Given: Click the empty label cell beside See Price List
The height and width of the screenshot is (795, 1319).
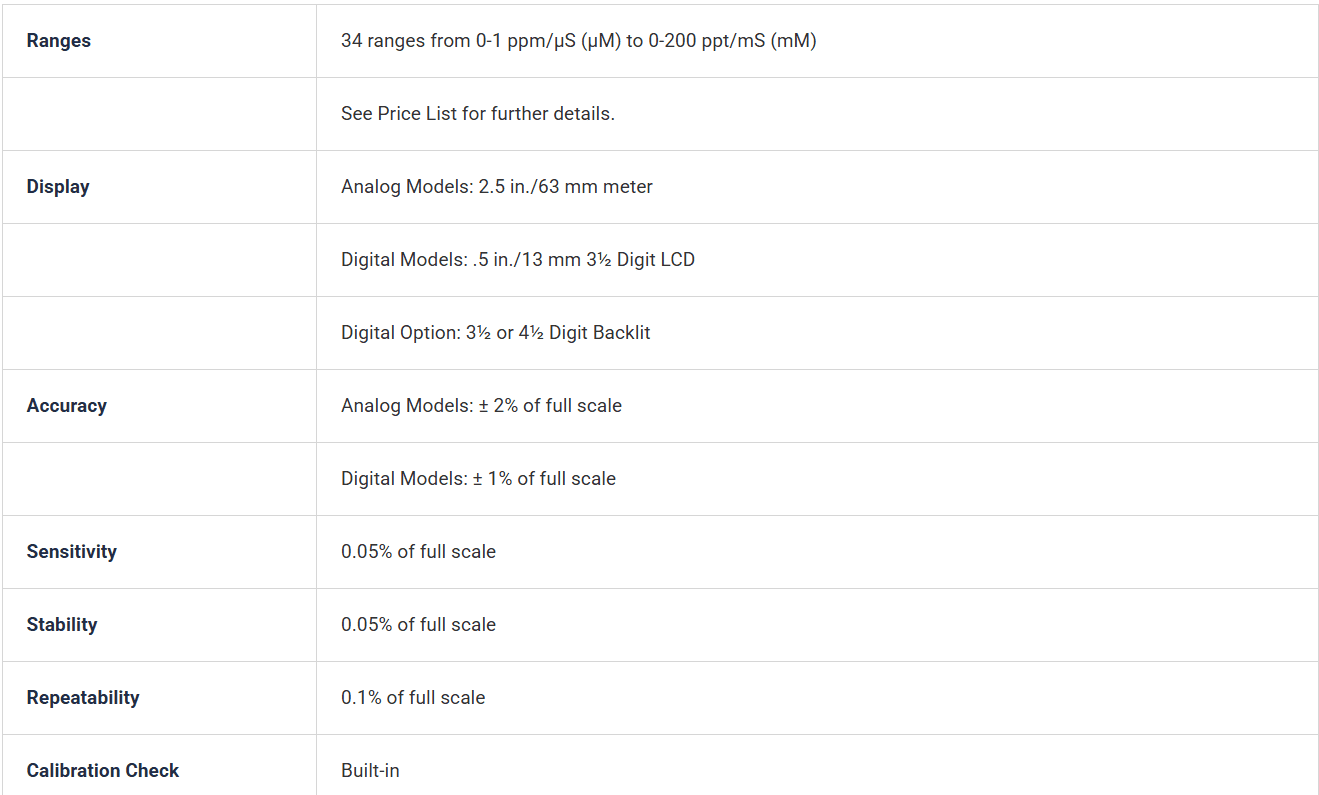Looking at the screenshot, I should pyautogui.click(x=159, y=114).
